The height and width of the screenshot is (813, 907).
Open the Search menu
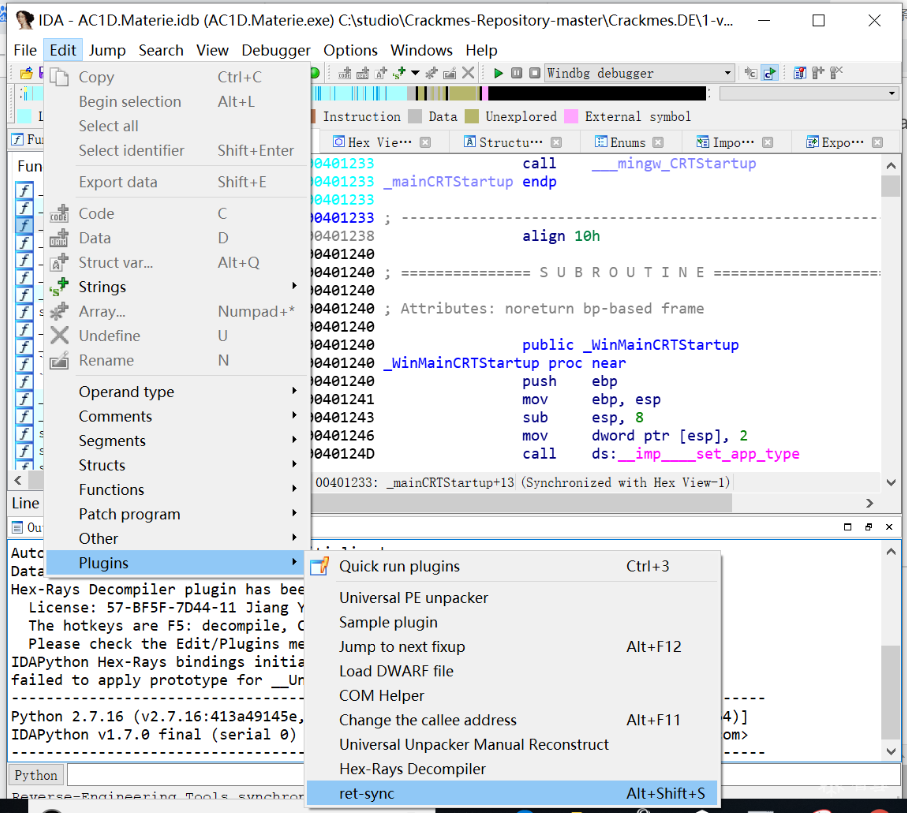161,50
